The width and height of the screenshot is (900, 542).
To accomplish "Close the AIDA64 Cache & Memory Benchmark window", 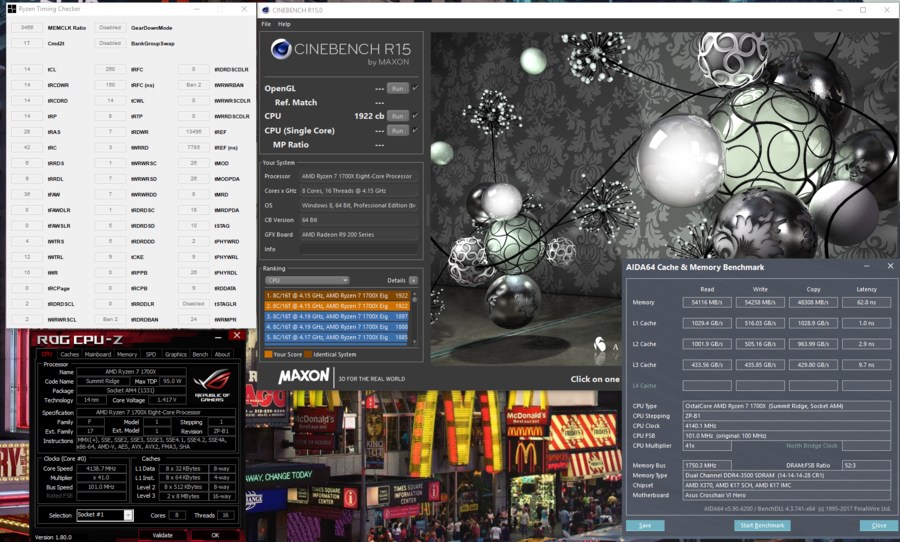I will (x=890, y=266).
